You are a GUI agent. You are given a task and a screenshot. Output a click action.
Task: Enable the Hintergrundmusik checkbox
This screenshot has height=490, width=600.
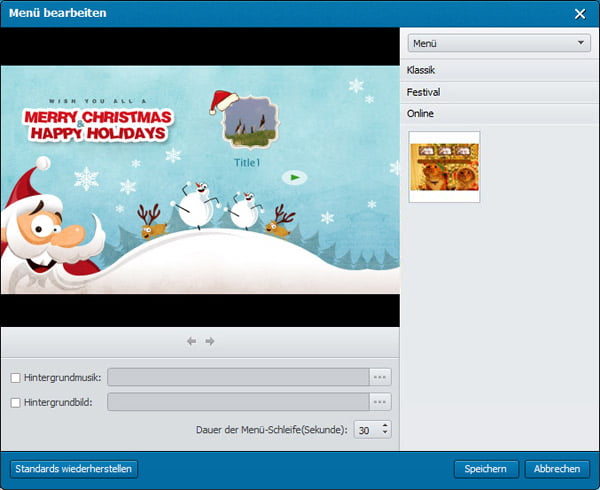click(x=15, y=377)
